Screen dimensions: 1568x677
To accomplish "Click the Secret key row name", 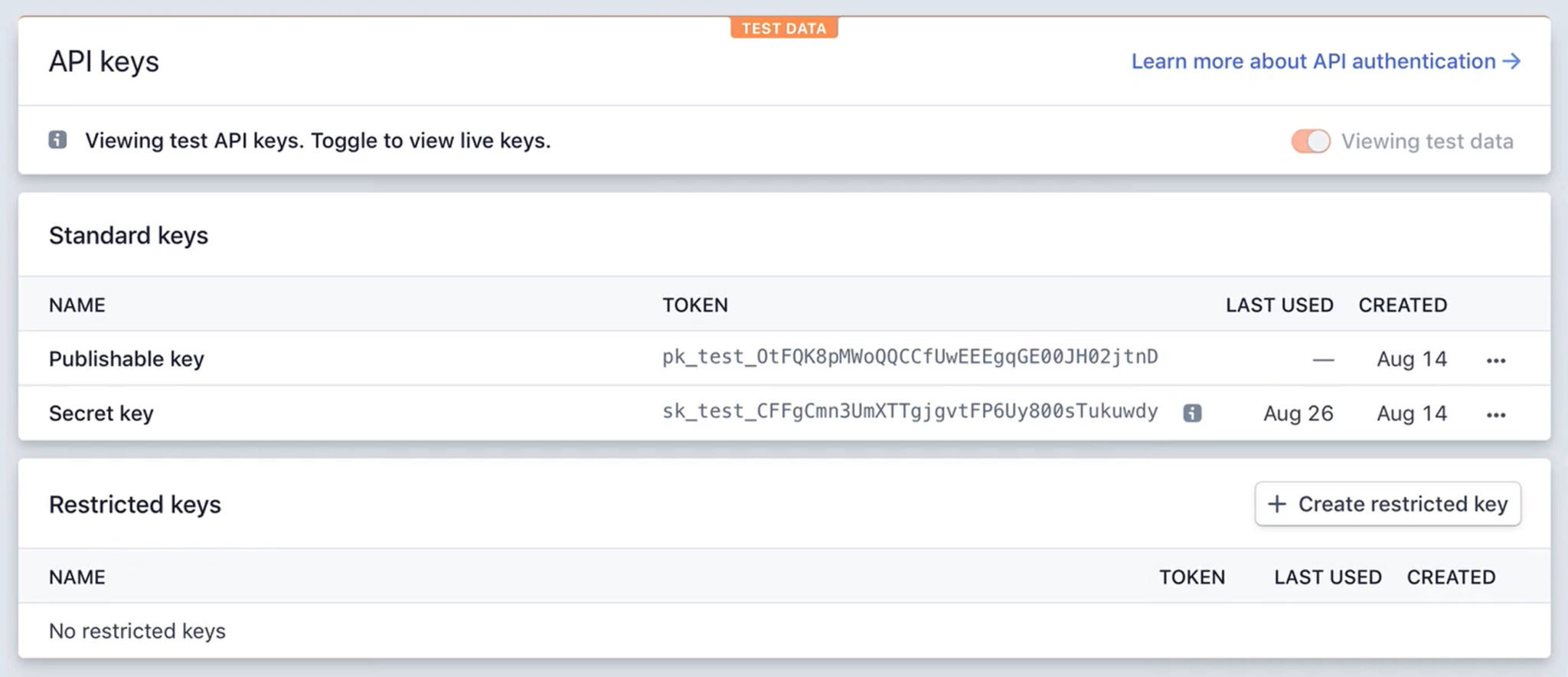I will point(101,414).
